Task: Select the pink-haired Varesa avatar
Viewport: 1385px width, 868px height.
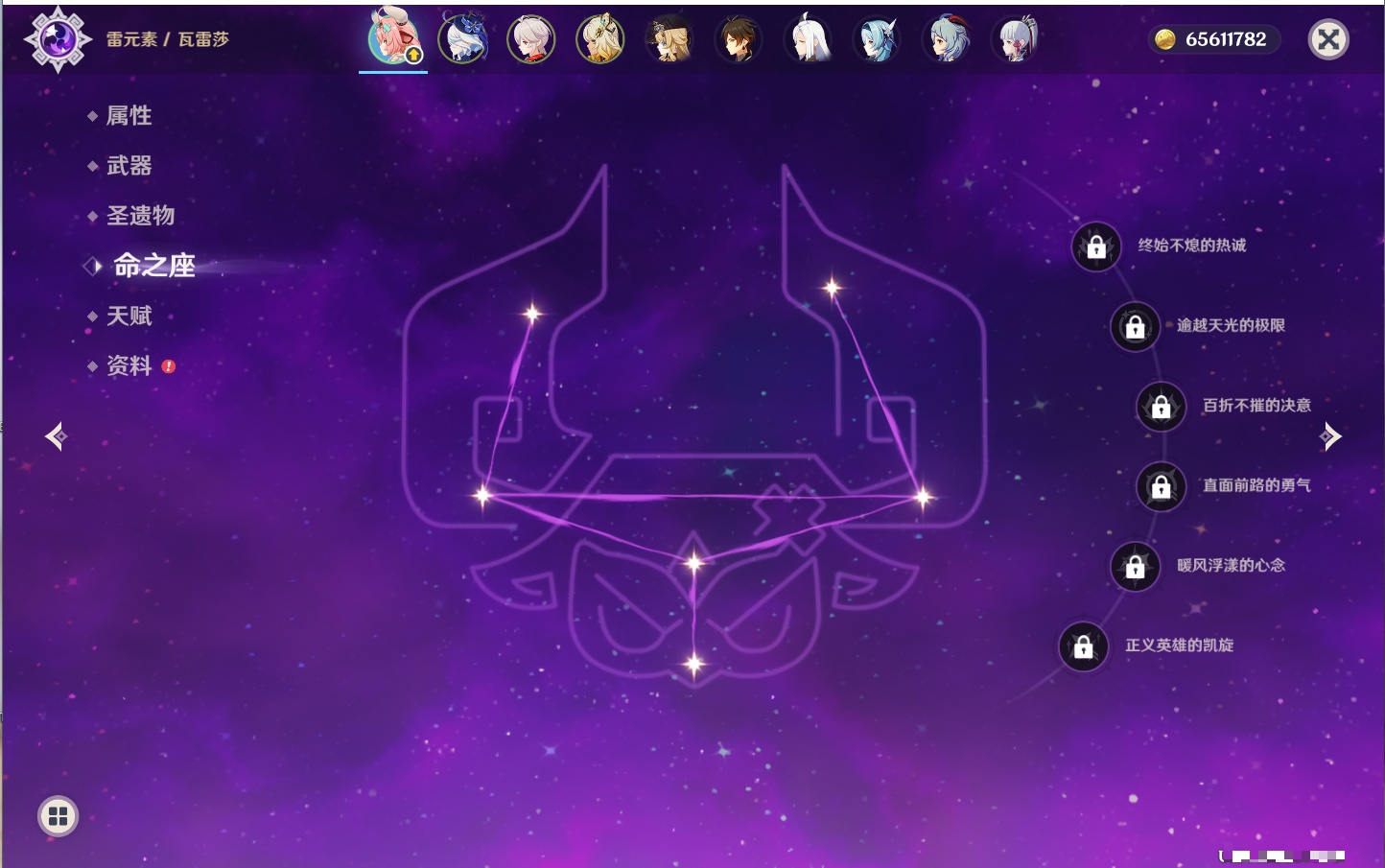Action: [x=393, y=38]
